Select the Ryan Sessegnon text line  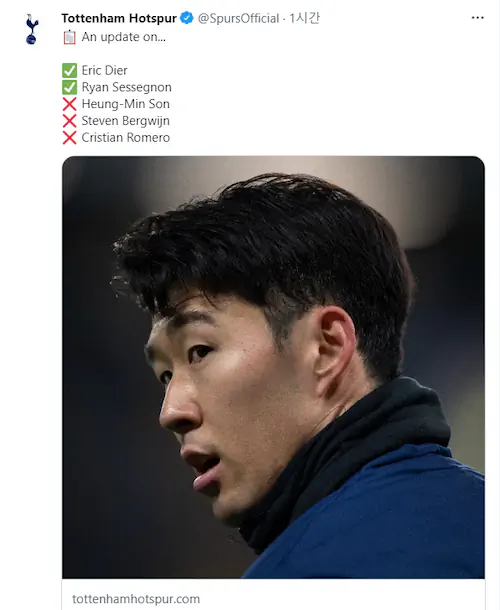tap(126, 88)
